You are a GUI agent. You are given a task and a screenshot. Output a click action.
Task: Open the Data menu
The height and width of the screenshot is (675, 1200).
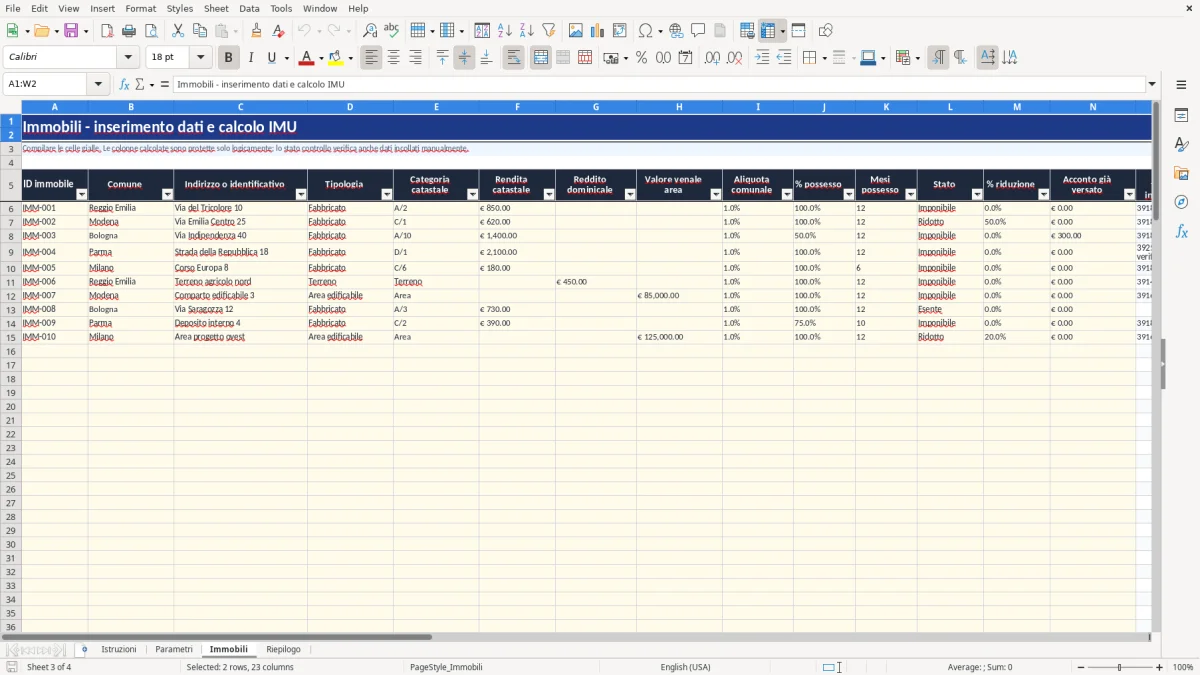click(x=249, y=8)
